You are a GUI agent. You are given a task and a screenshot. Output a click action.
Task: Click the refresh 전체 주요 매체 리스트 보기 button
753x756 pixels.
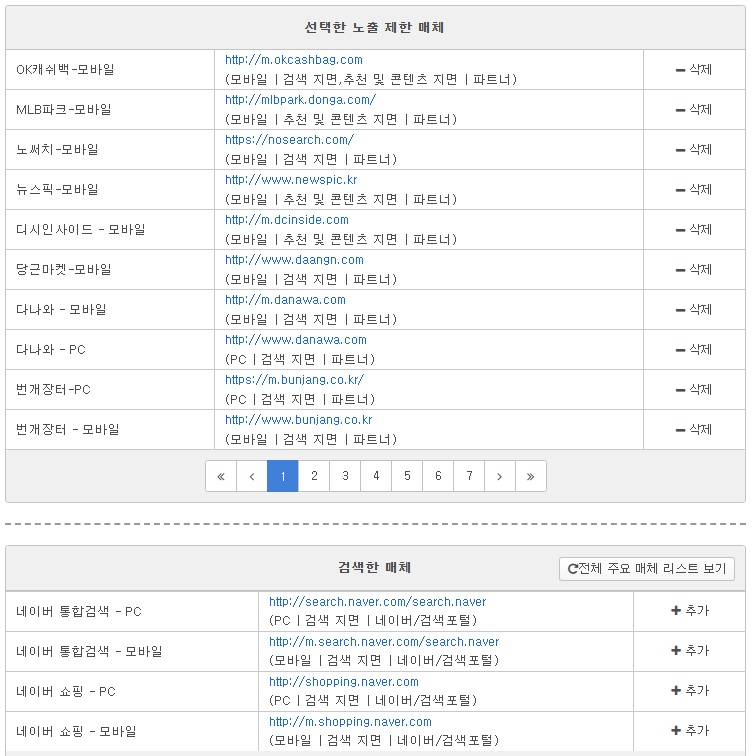(x=646, y=568)
